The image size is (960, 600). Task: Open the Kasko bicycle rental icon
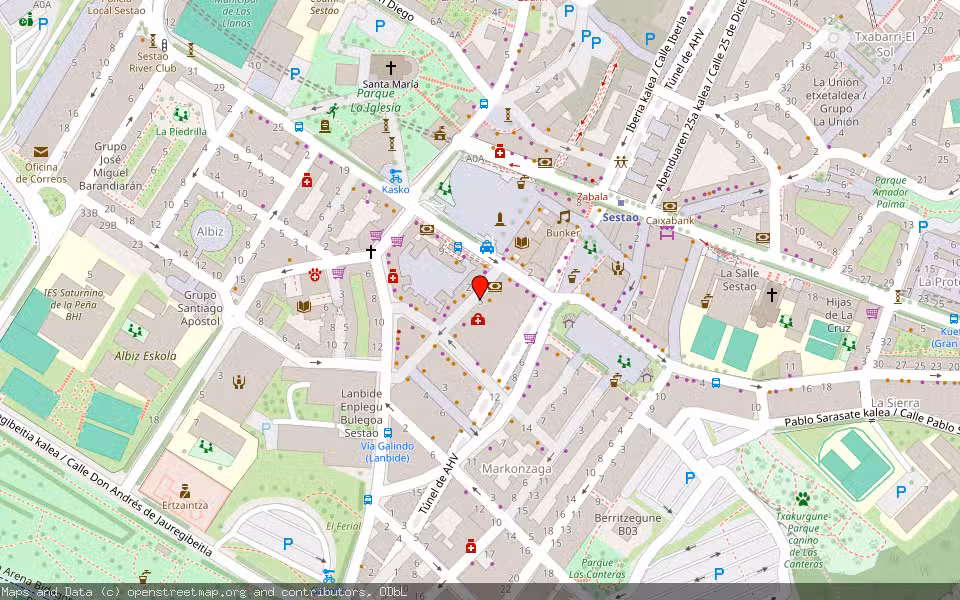click(396, 176)
